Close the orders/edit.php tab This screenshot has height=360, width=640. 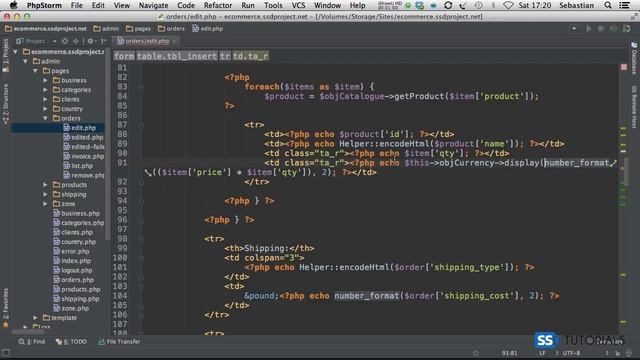point(174,41)
